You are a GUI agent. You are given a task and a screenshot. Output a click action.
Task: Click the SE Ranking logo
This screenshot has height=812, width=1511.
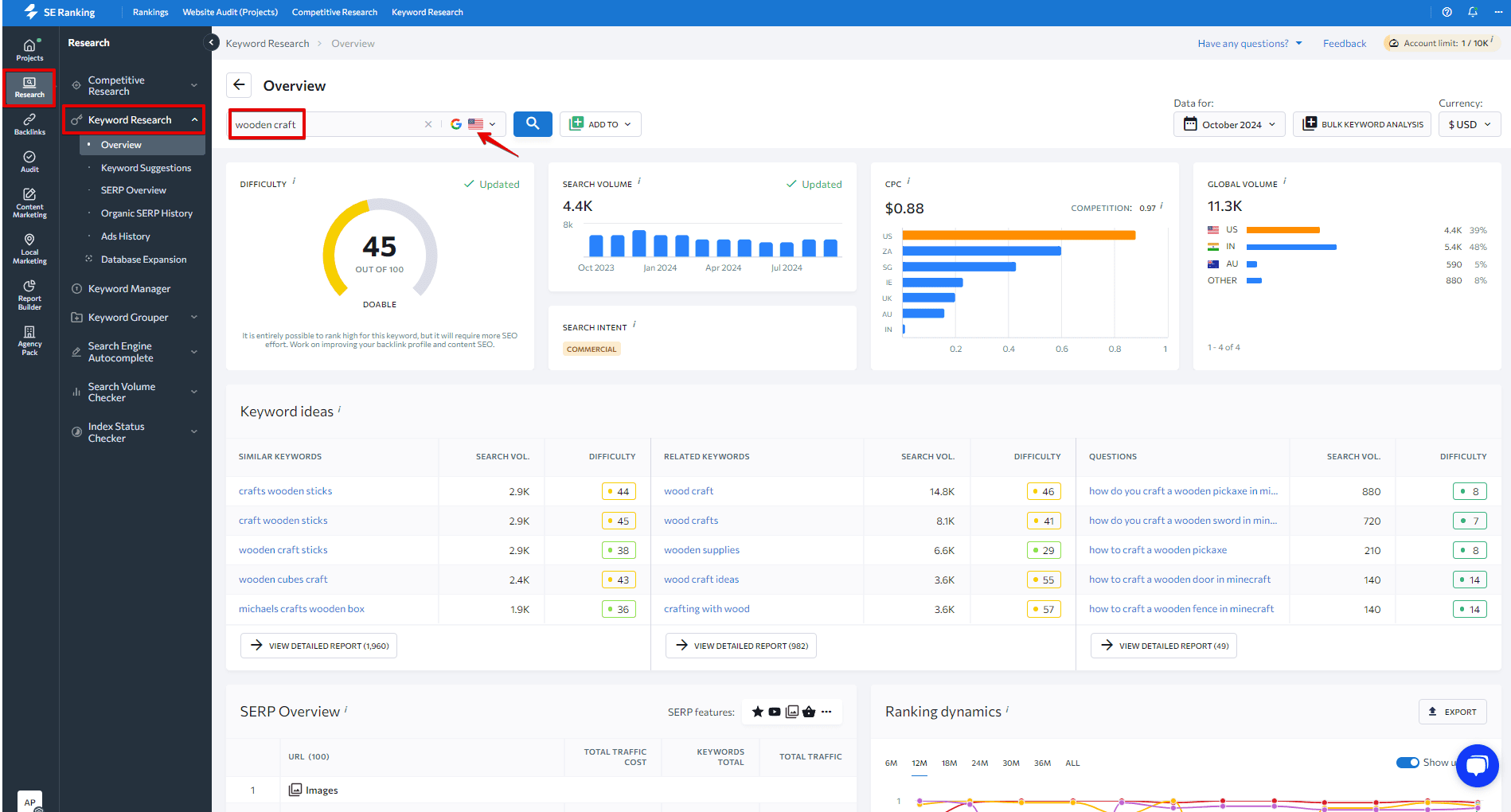click(x=60, y=12)
